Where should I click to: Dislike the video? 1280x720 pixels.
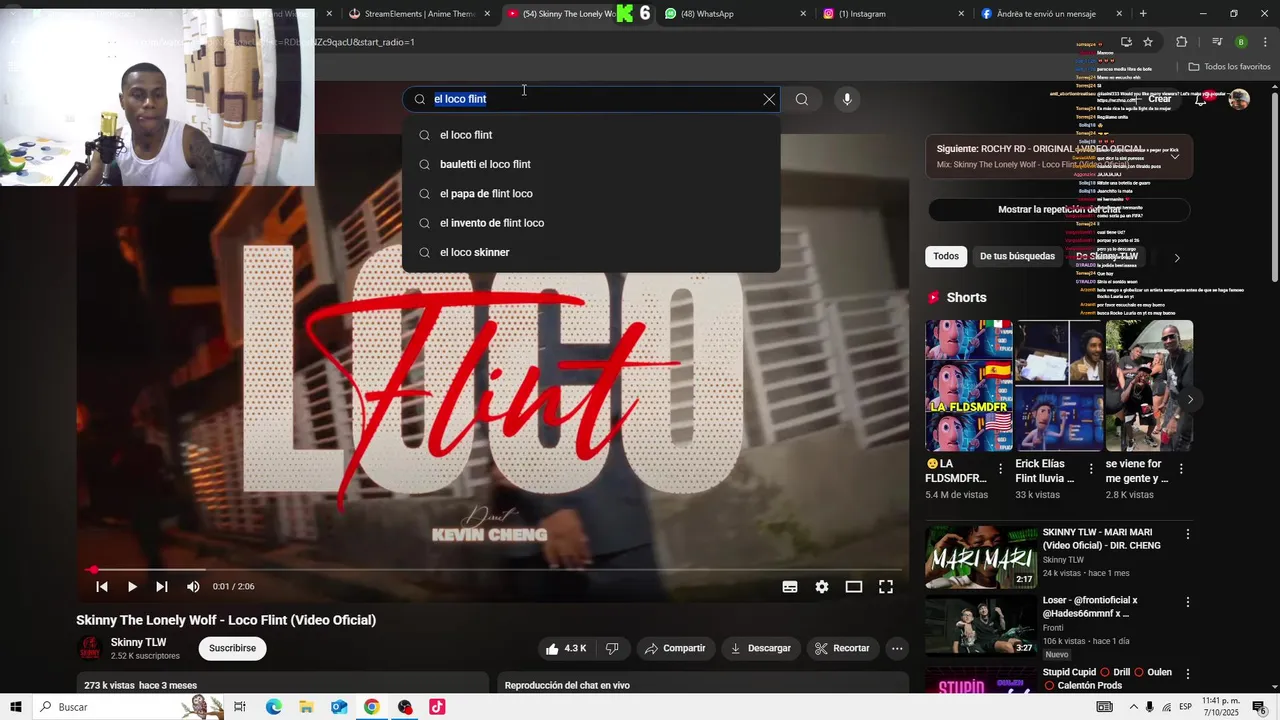612,648
